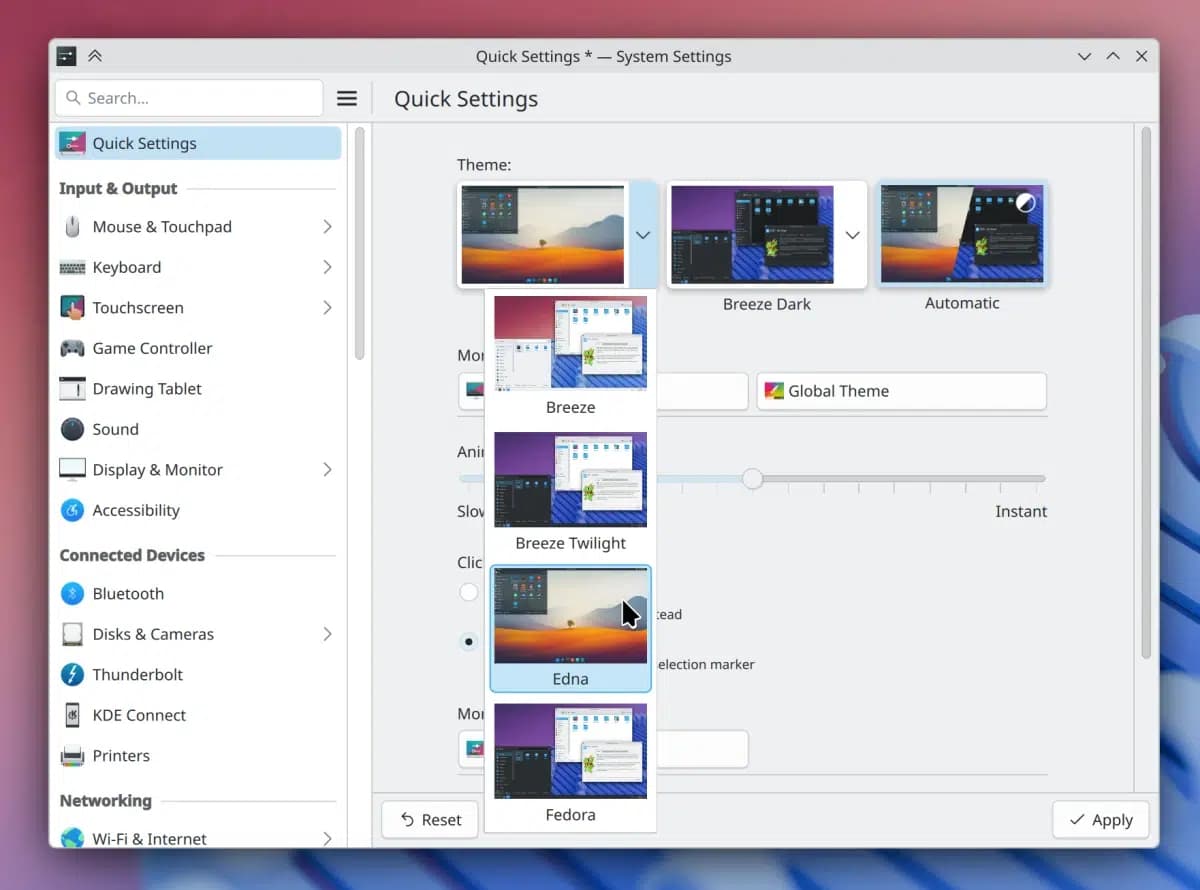Select the unselected top radio button
The width and height of the screenshot is (1200, 890).
[468, 592]
